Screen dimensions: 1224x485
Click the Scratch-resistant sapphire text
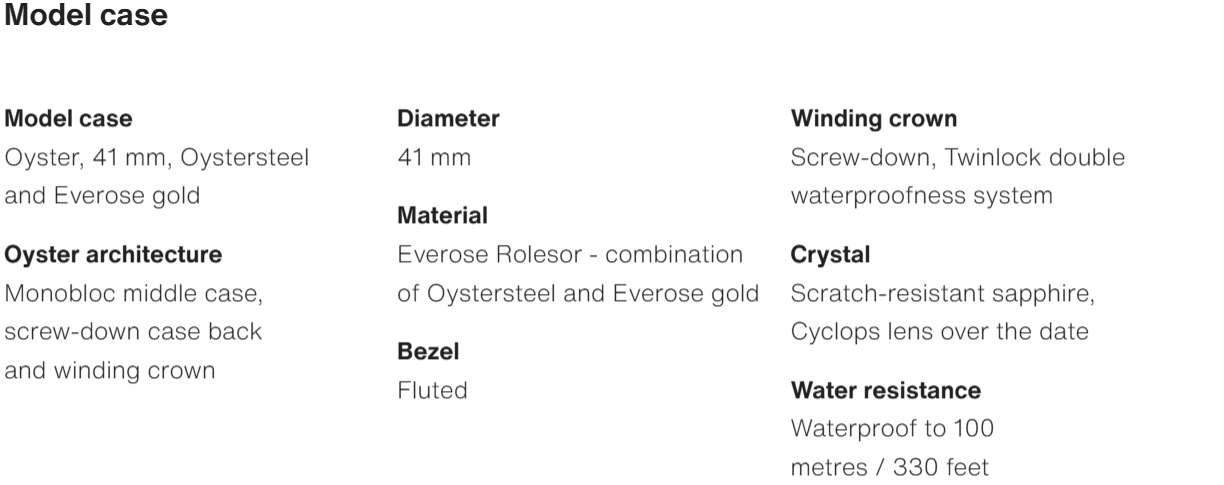pos(943,294)
